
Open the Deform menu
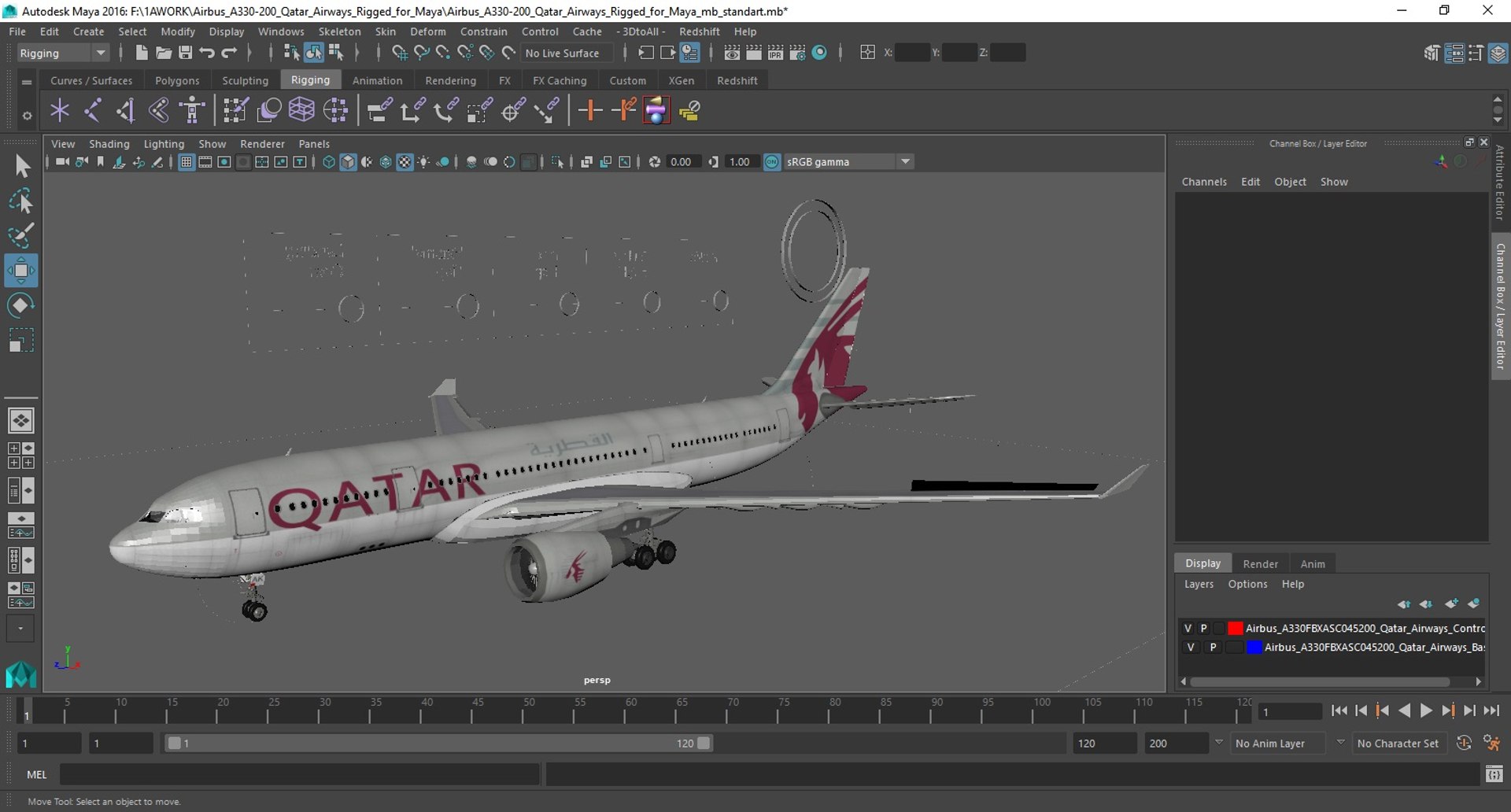coord(427,31)
